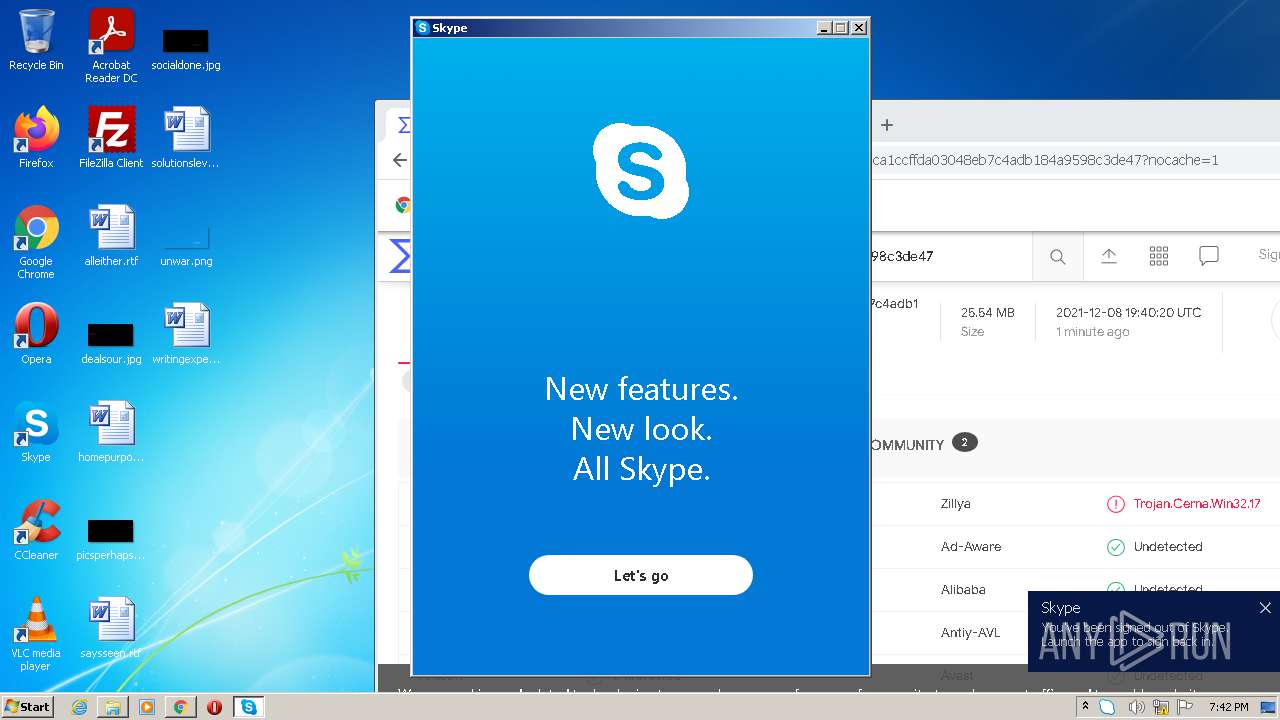Dismiss the Skype signed-out notification
Viewport: 1280px width, 720px height.
tap(1265, 608)
